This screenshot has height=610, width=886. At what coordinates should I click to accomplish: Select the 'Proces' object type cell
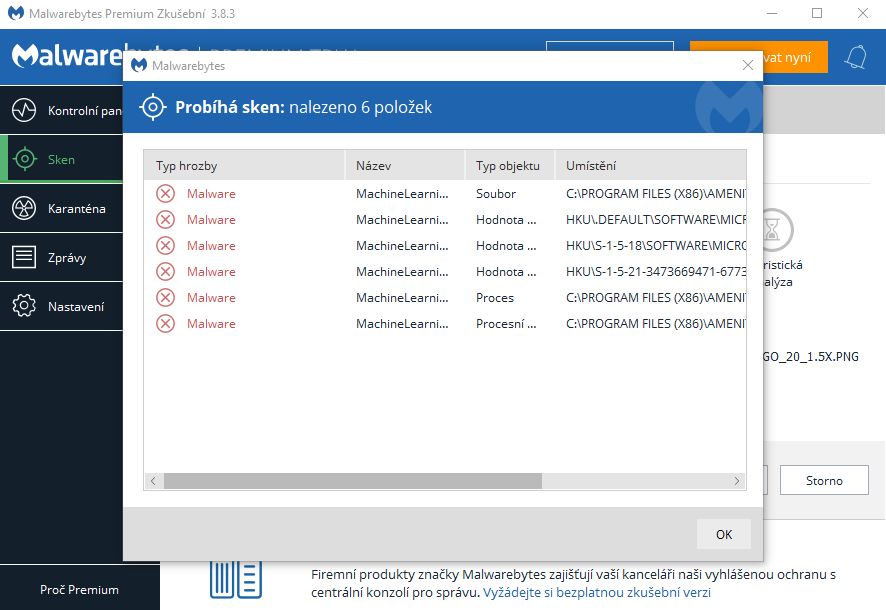pos(495,298)
